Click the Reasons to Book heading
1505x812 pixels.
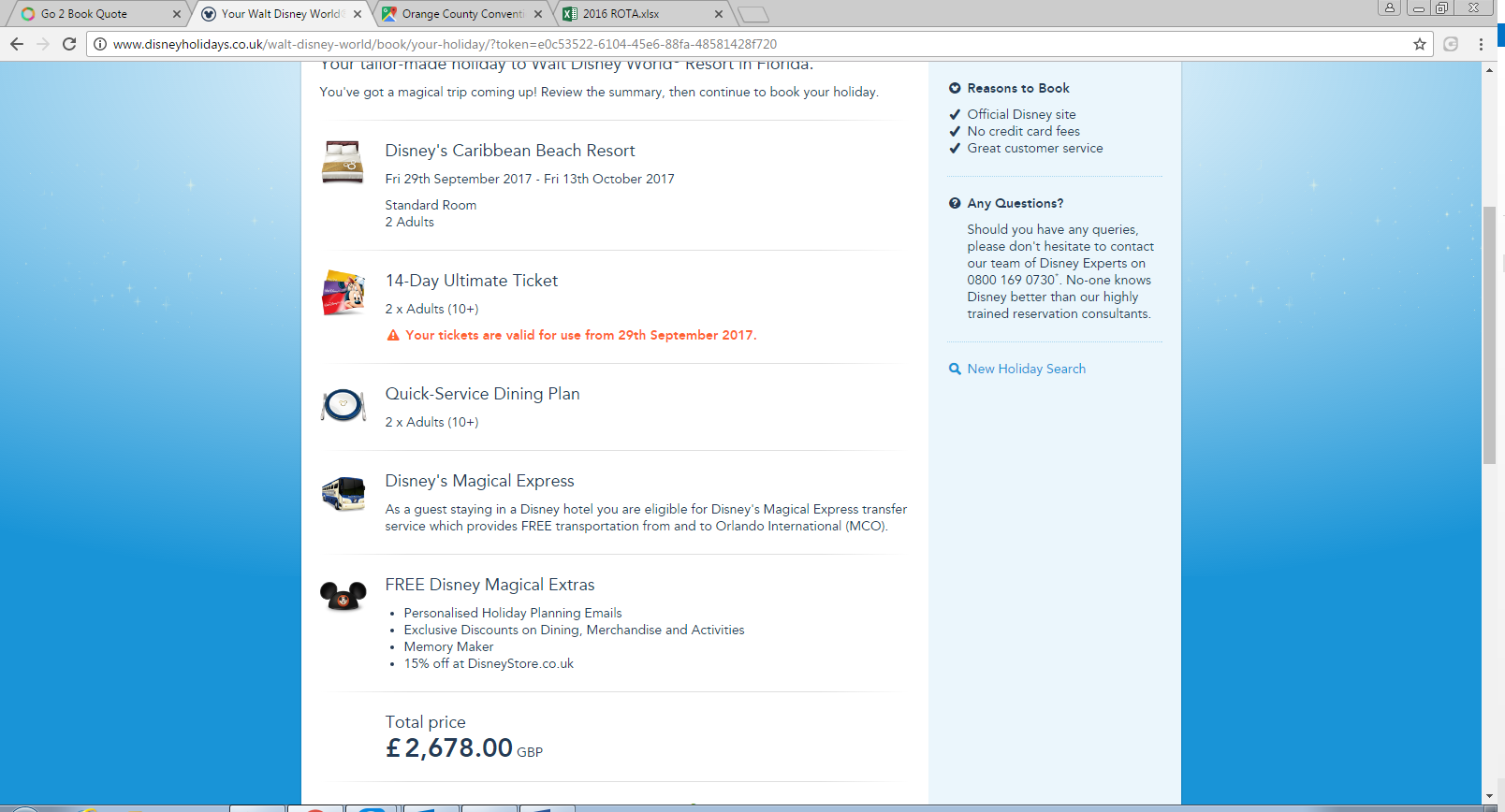1018,88
